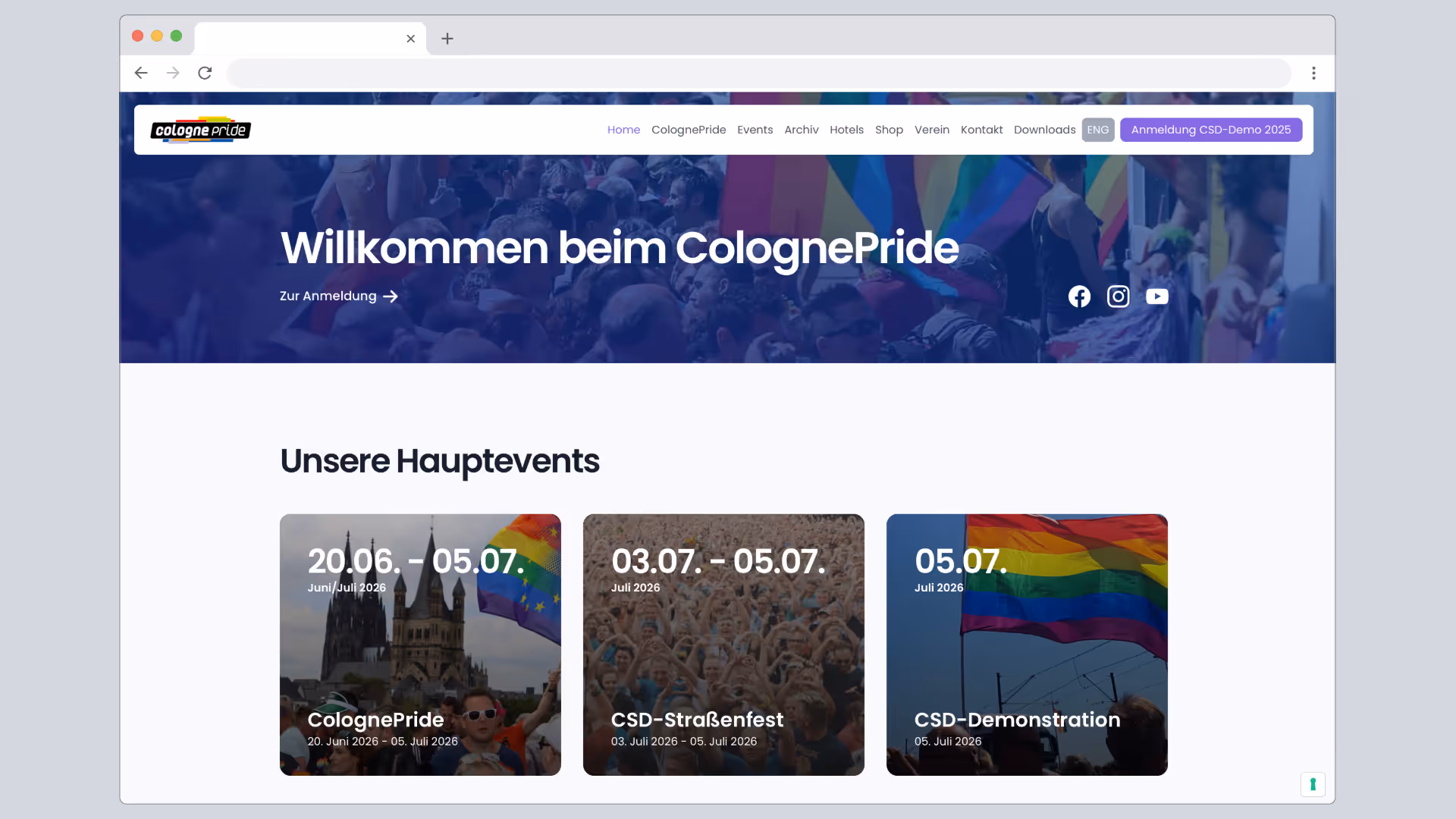The width and height of the screenshot is (1456, 819).
Task: Reload the page
Action: 205,73
